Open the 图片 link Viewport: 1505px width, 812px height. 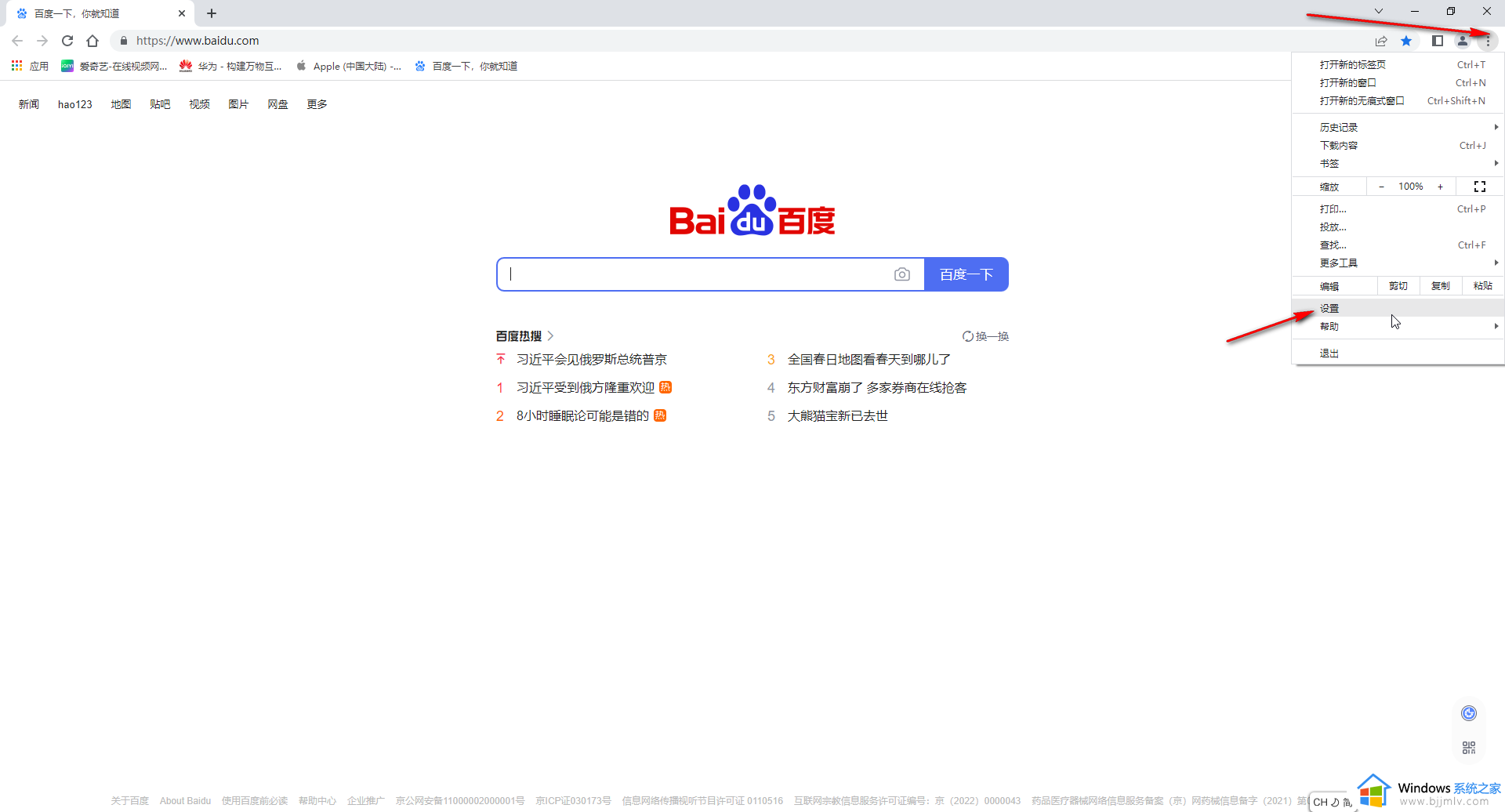click(x=238, y=104)
